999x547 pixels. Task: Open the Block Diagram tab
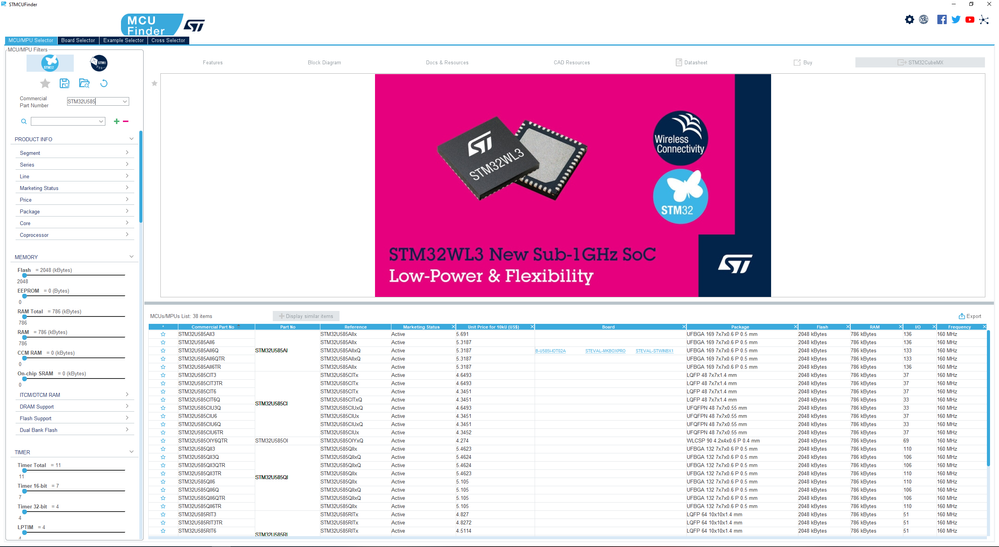[x=324, y=62]
